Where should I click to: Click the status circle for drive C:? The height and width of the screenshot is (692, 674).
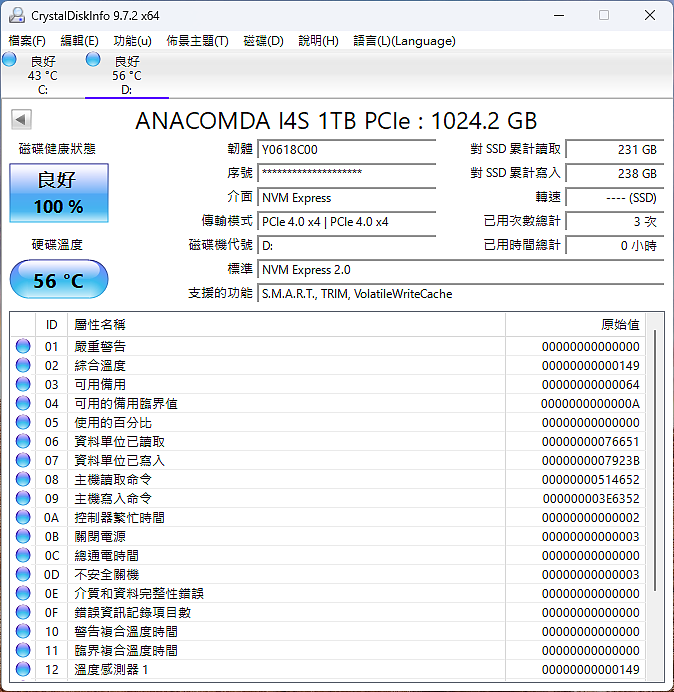[x=9, y=59]
